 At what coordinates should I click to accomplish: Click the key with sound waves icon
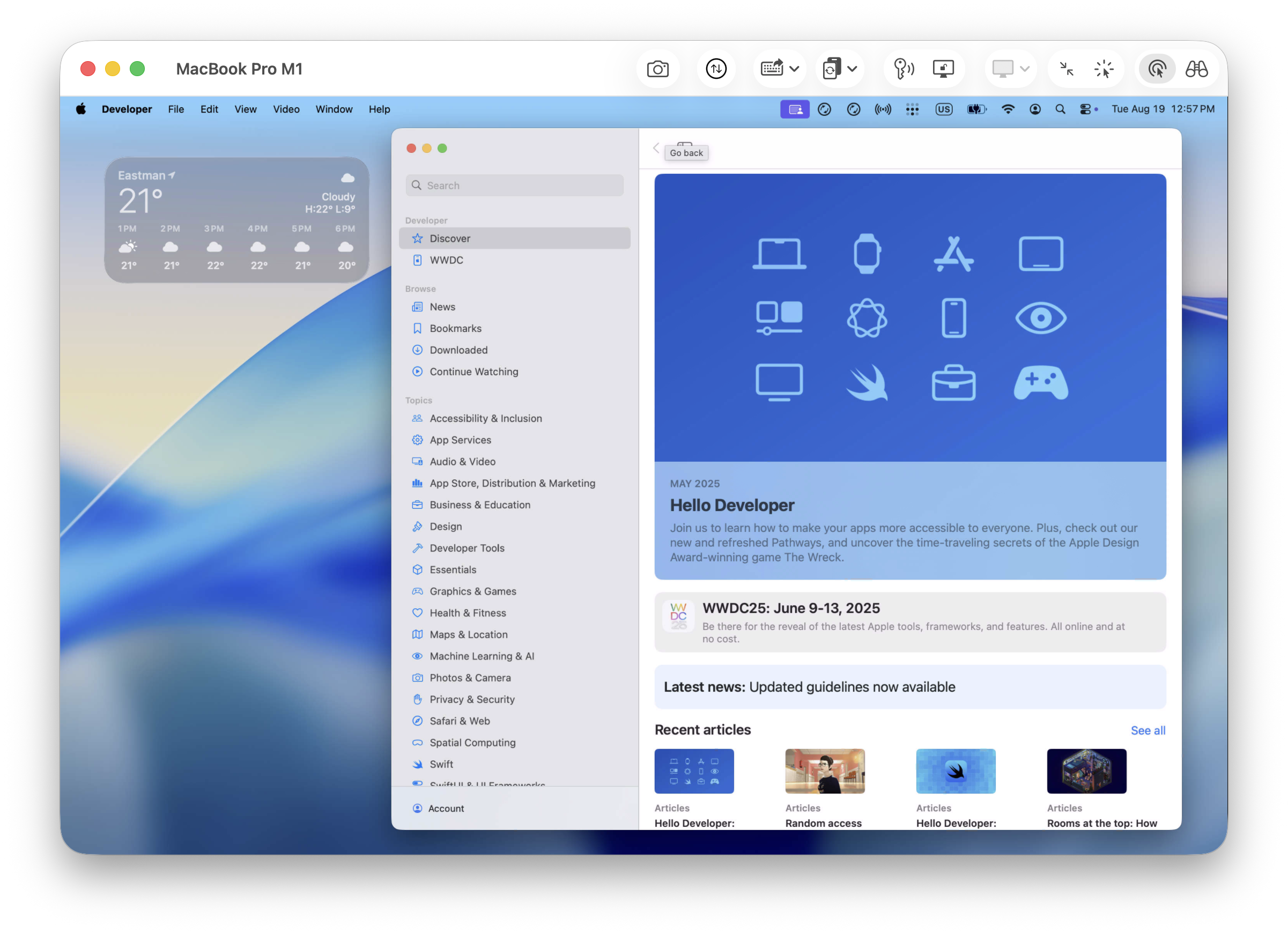click(904, 69)
